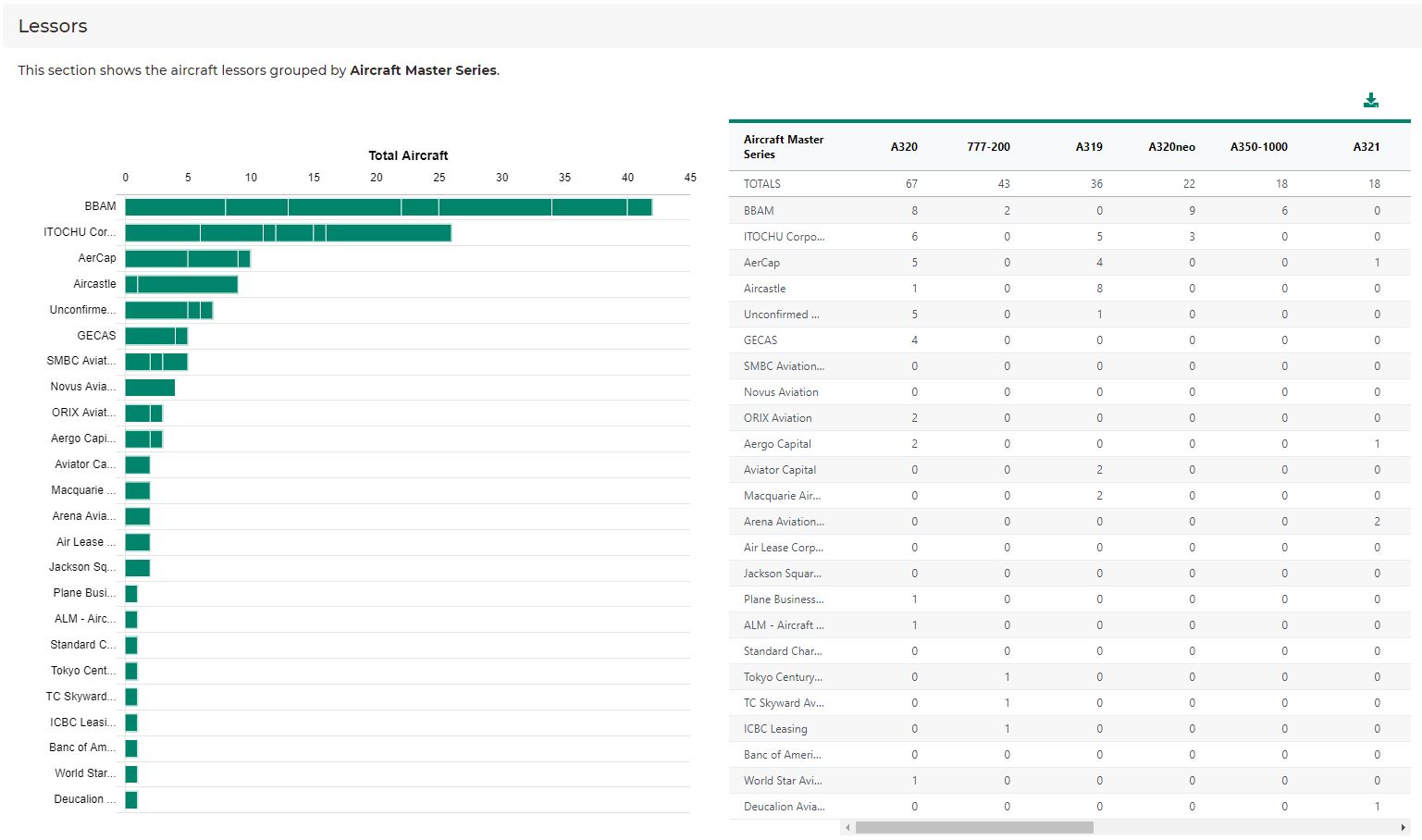
Task: Select SMBC Aviation... row in the table
Action: 1070,366
